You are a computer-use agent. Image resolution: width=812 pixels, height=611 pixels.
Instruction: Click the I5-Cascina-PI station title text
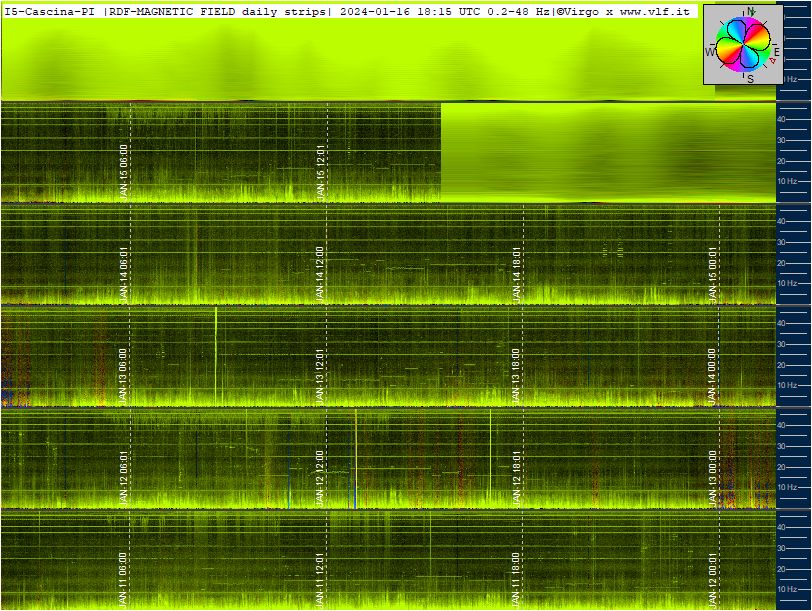[49, 11]
